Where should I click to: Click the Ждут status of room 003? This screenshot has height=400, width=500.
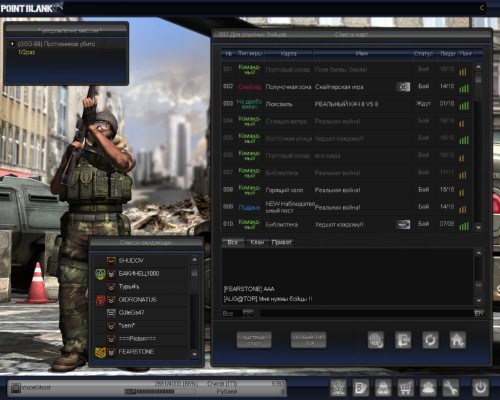pyautogui.click(x=423, y=104)
